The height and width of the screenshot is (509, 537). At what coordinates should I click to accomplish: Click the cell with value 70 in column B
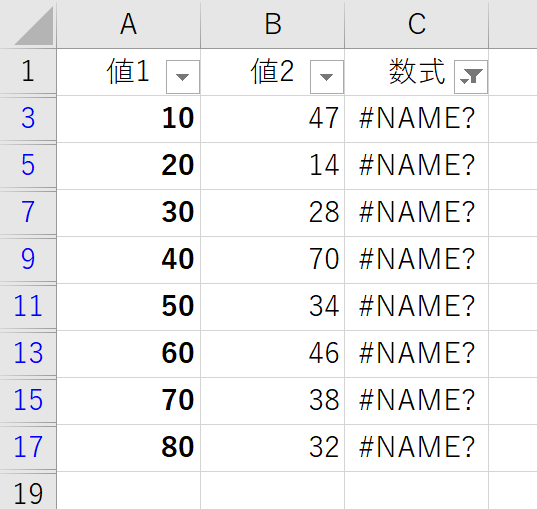coord(273,259)
